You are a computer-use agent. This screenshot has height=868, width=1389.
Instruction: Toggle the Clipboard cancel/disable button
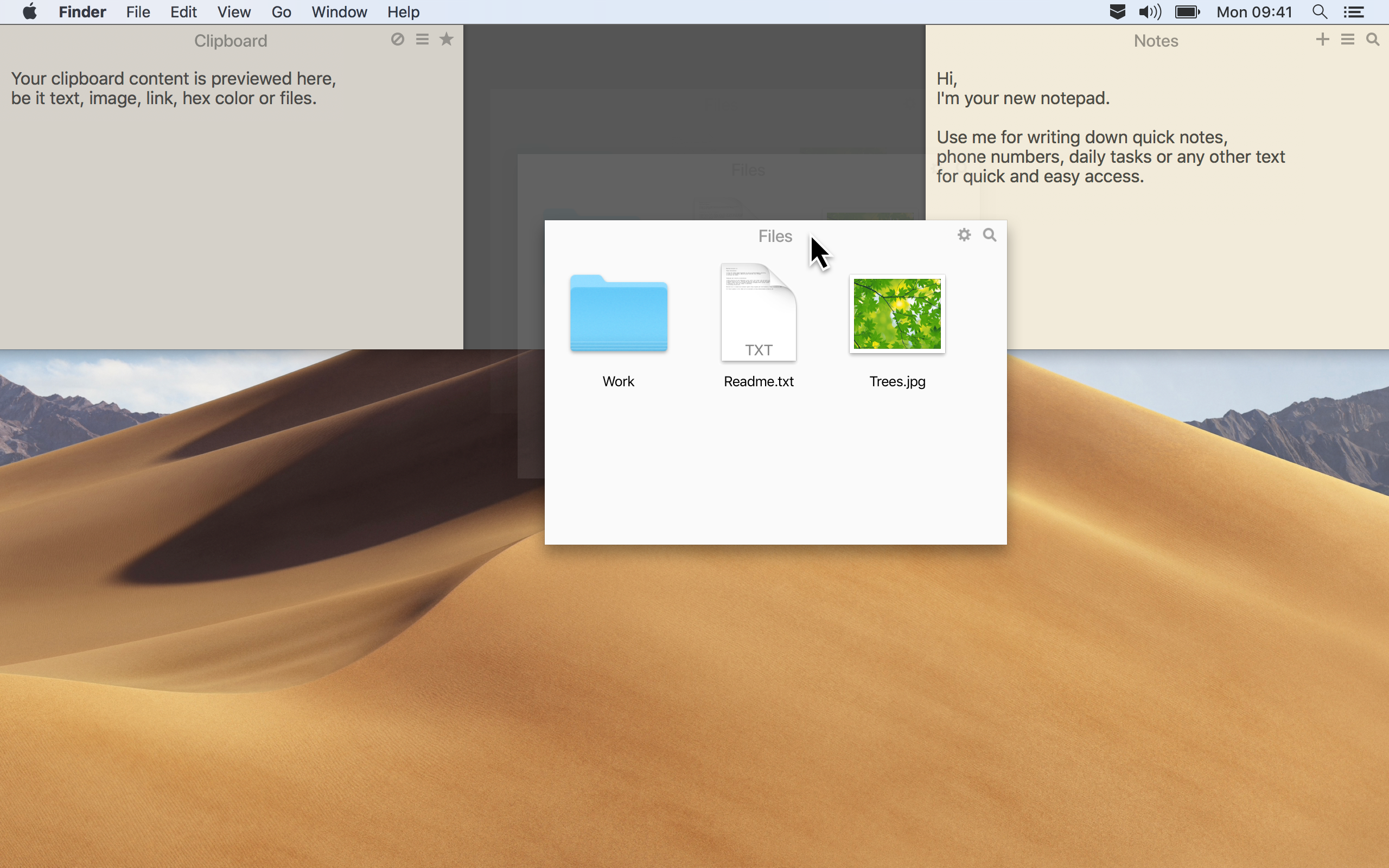(x=397, y=40)
